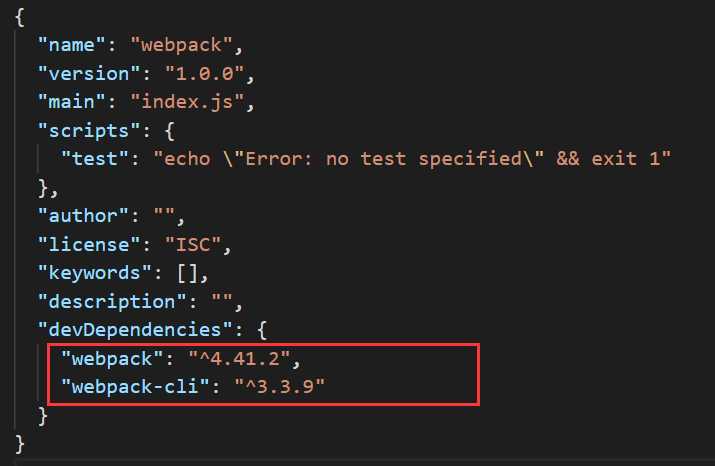
Task: Click the "webpack-cli" dependency key
Action: (x=135, y=387)
